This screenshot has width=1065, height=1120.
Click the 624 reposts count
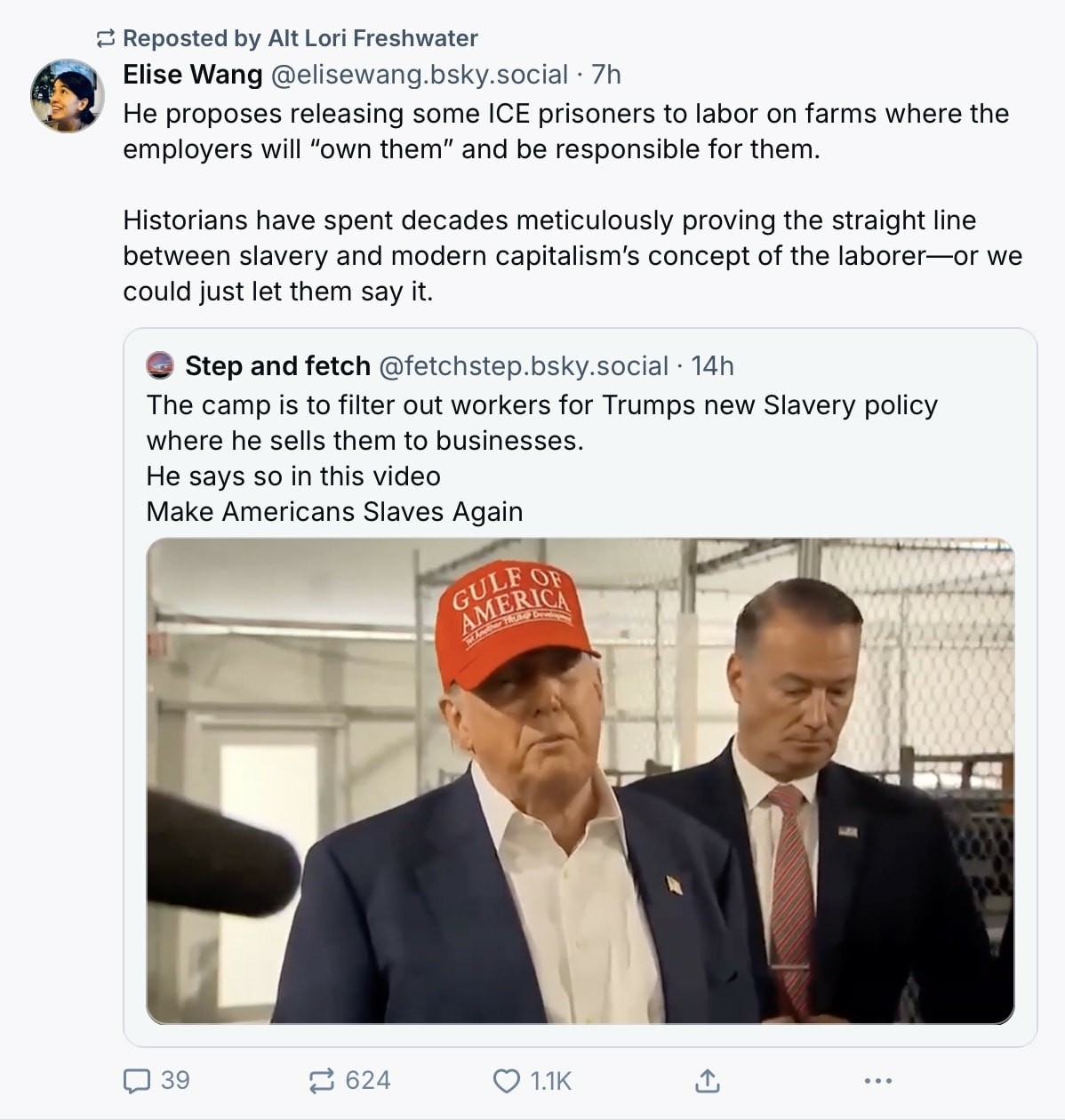point(368,1081)
